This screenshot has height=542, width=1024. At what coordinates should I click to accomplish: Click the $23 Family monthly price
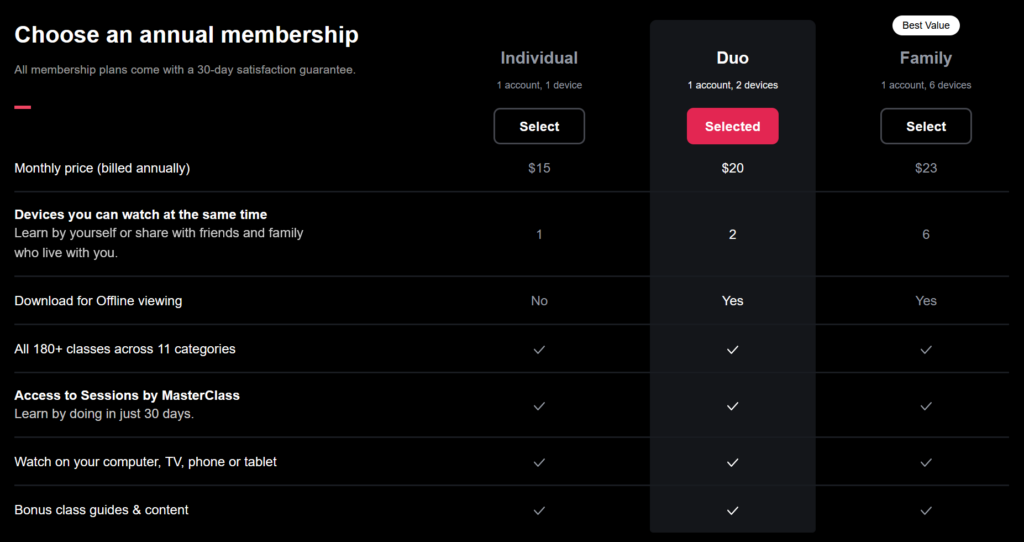925,168
